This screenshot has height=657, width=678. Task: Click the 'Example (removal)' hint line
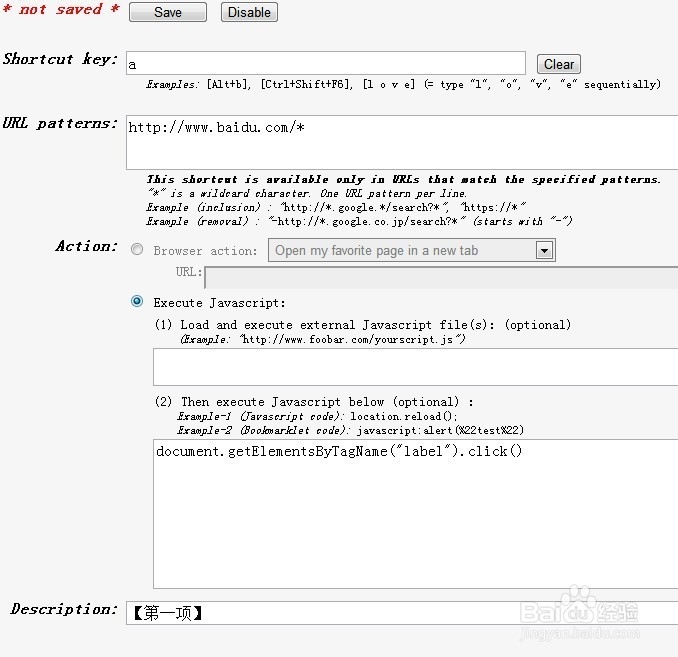tap(359, 221)
